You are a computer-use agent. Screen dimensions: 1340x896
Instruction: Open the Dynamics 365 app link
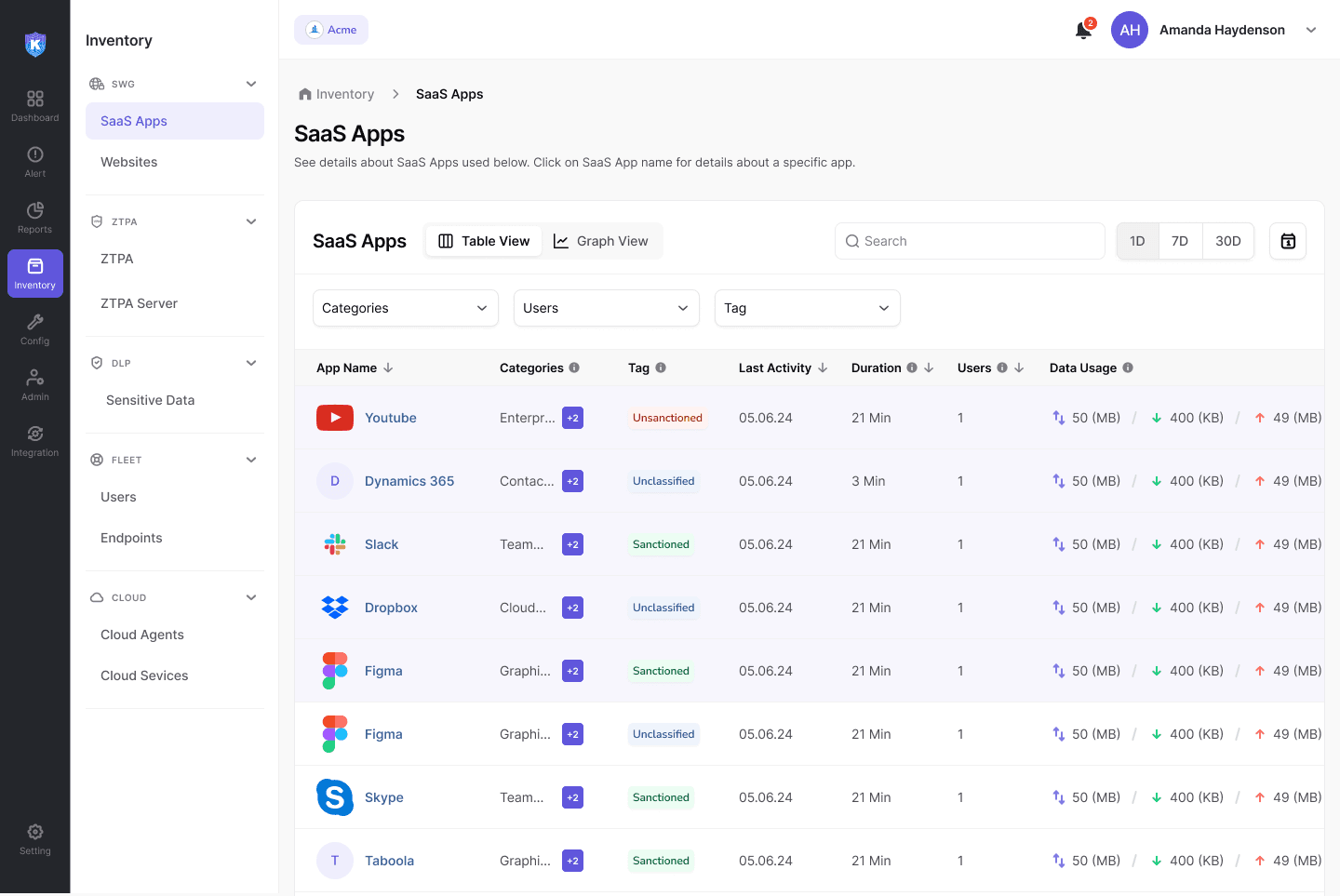(x=409, y=481)
